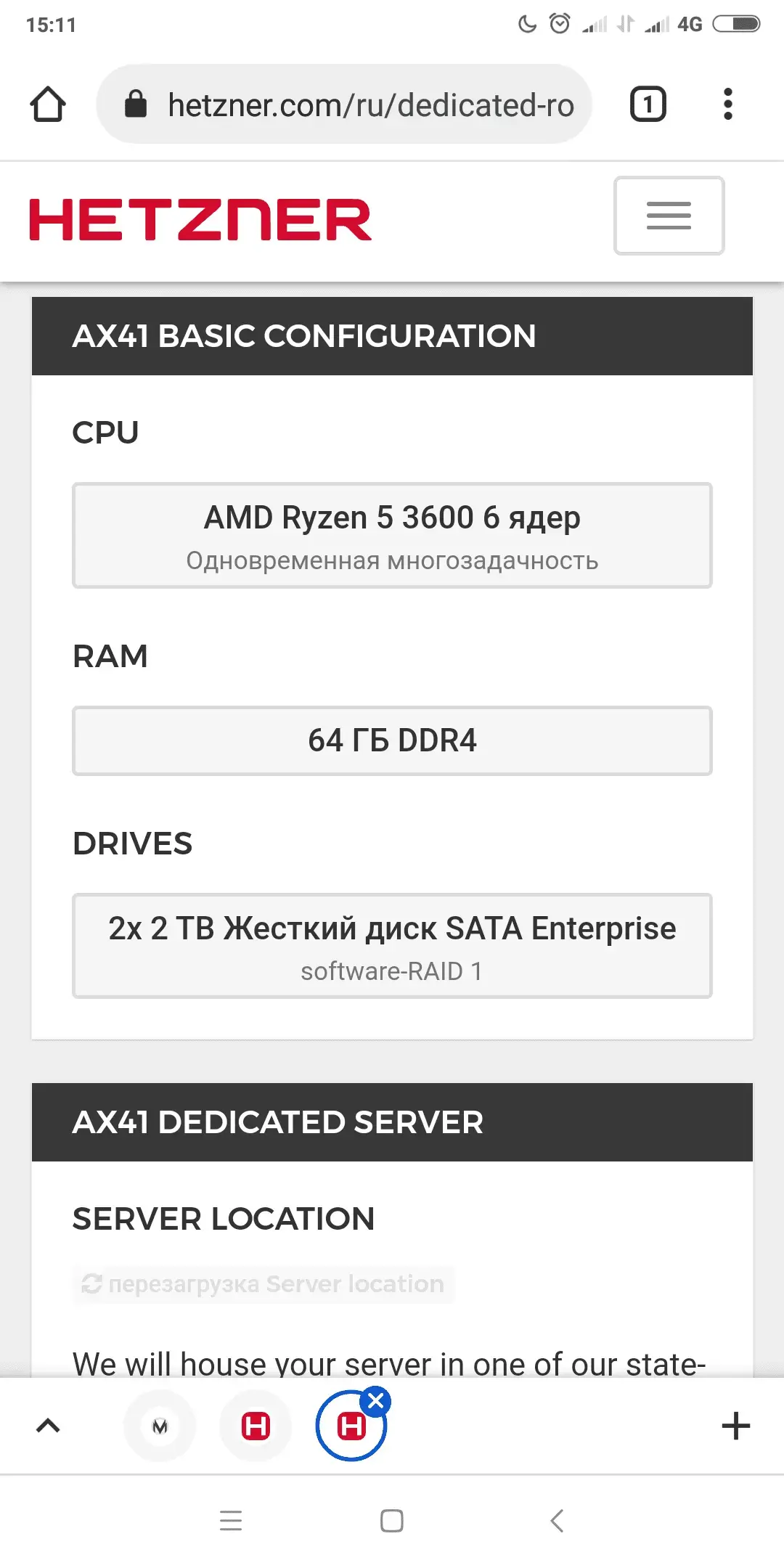Select the 64 ГБ DDR4 RAM option
Viewport: 784px width, 1568px height.
click(392, 740)
